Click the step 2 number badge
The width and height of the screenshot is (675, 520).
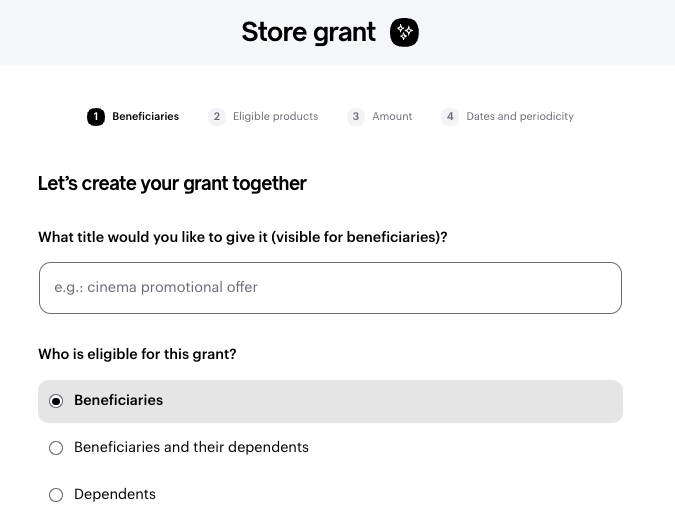pos(217,117)
